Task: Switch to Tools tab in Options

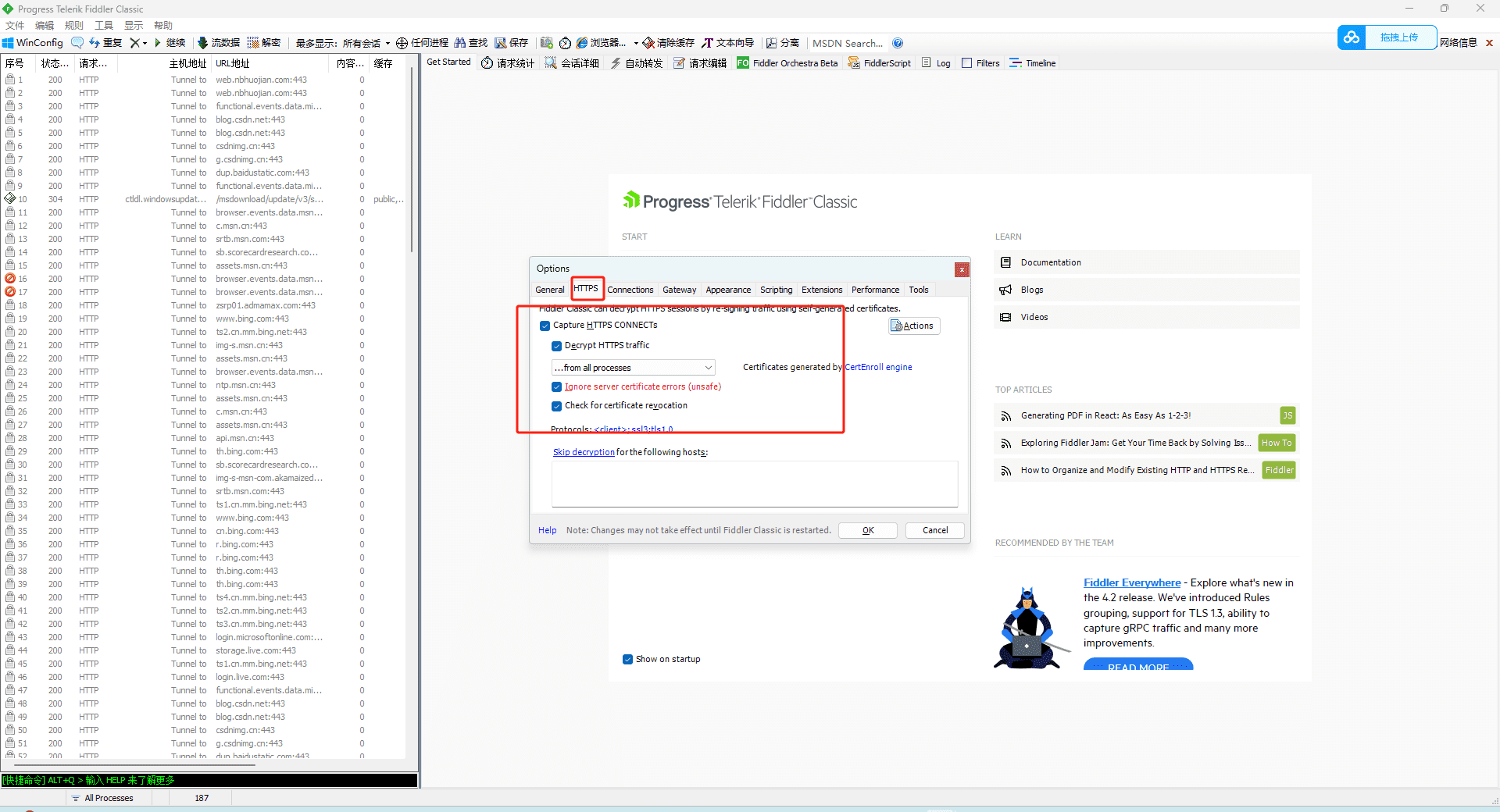Action: pyautogui.click(x=919, y=290)
